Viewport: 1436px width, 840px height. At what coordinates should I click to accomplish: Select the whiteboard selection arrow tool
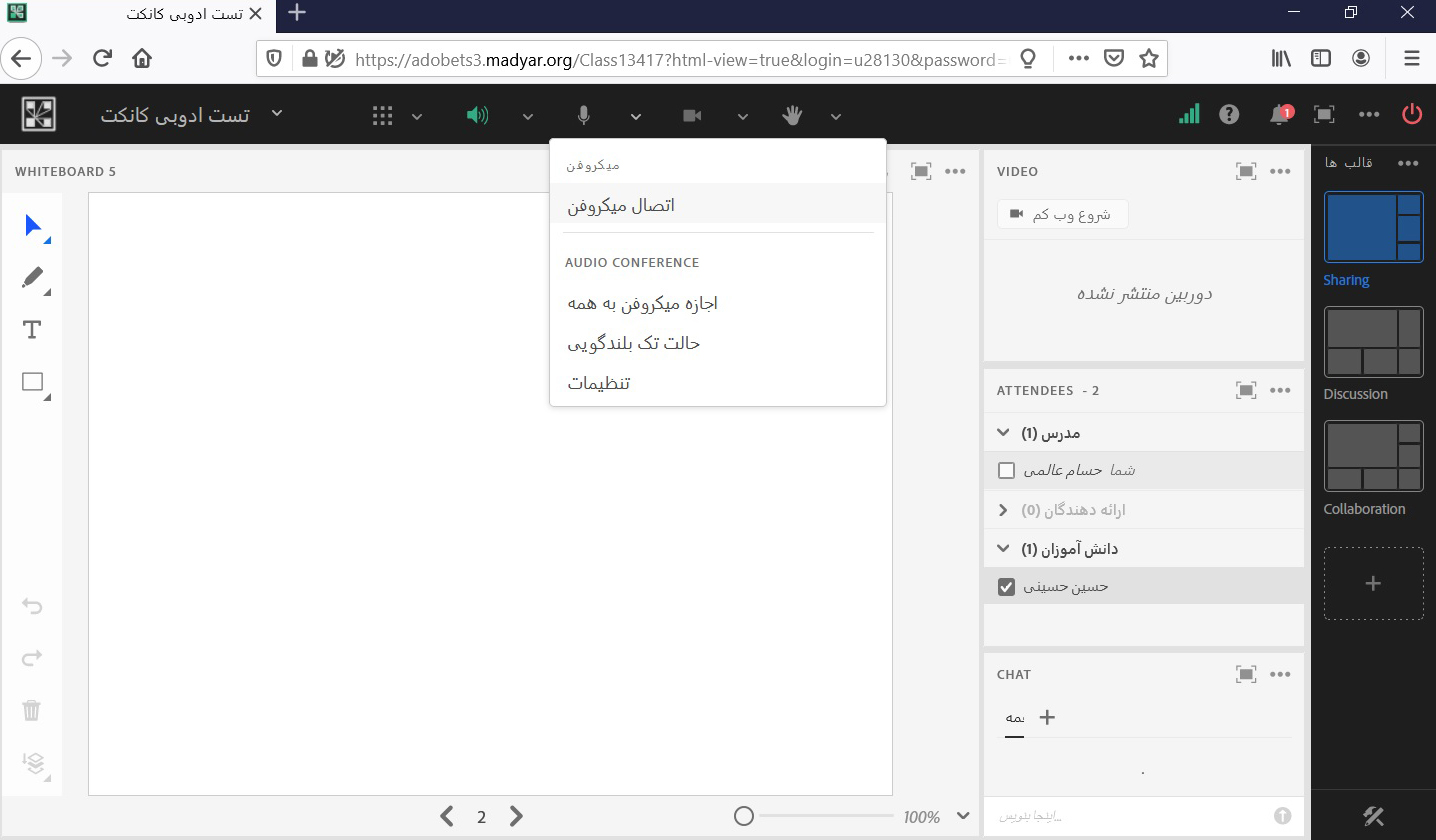[x=35, y=227]
